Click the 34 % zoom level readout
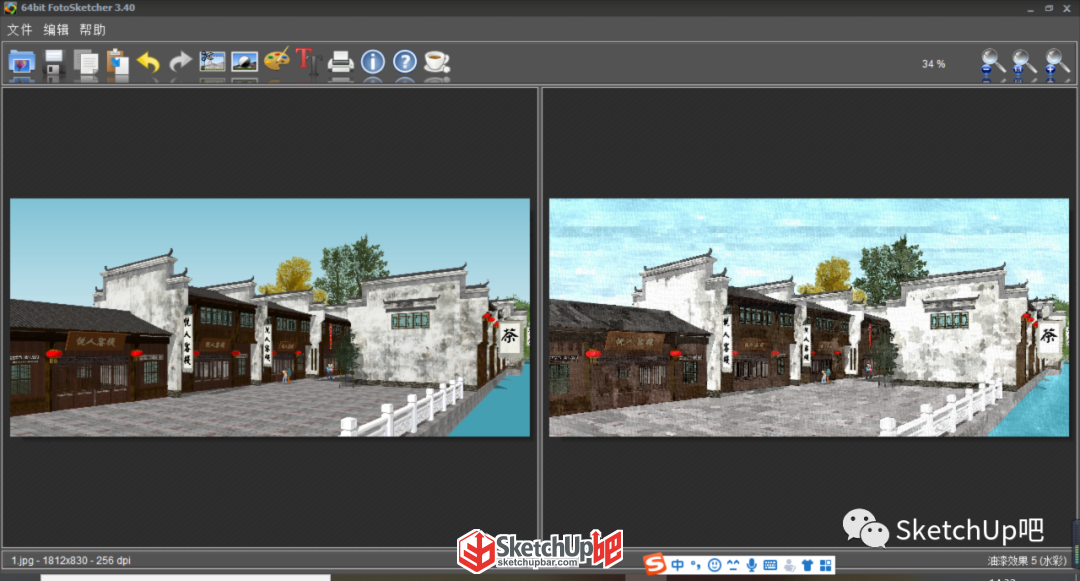 (933, 64)
